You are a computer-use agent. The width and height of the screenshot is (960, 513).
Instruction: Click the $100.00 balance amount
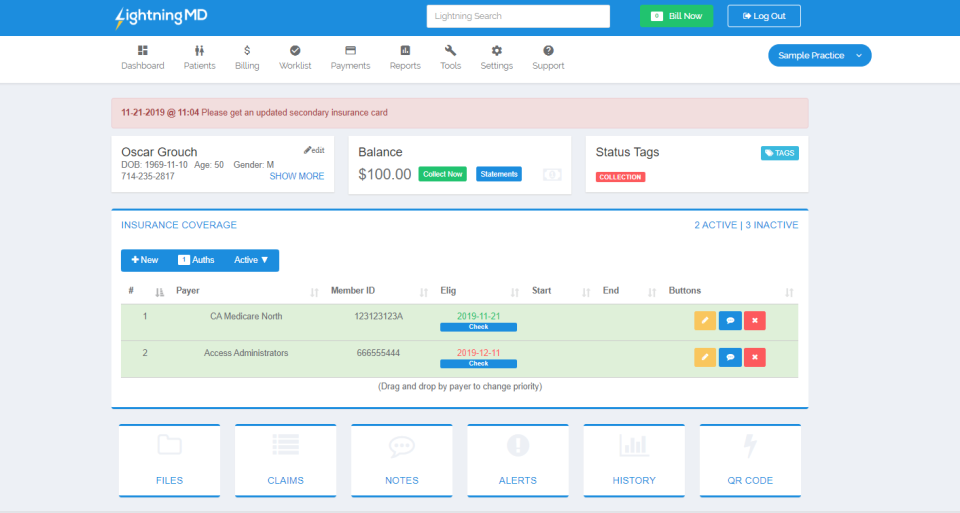384,174
